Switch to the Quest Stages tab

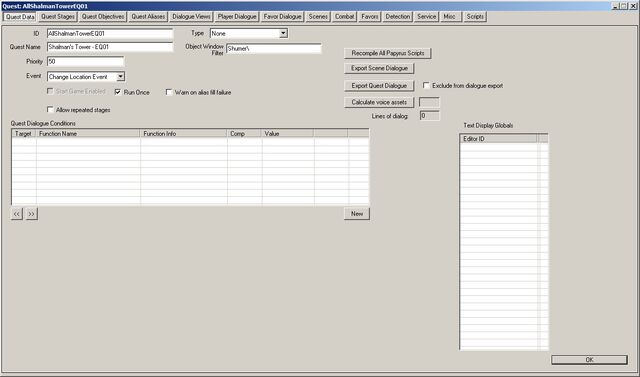(x=58, y=17)
